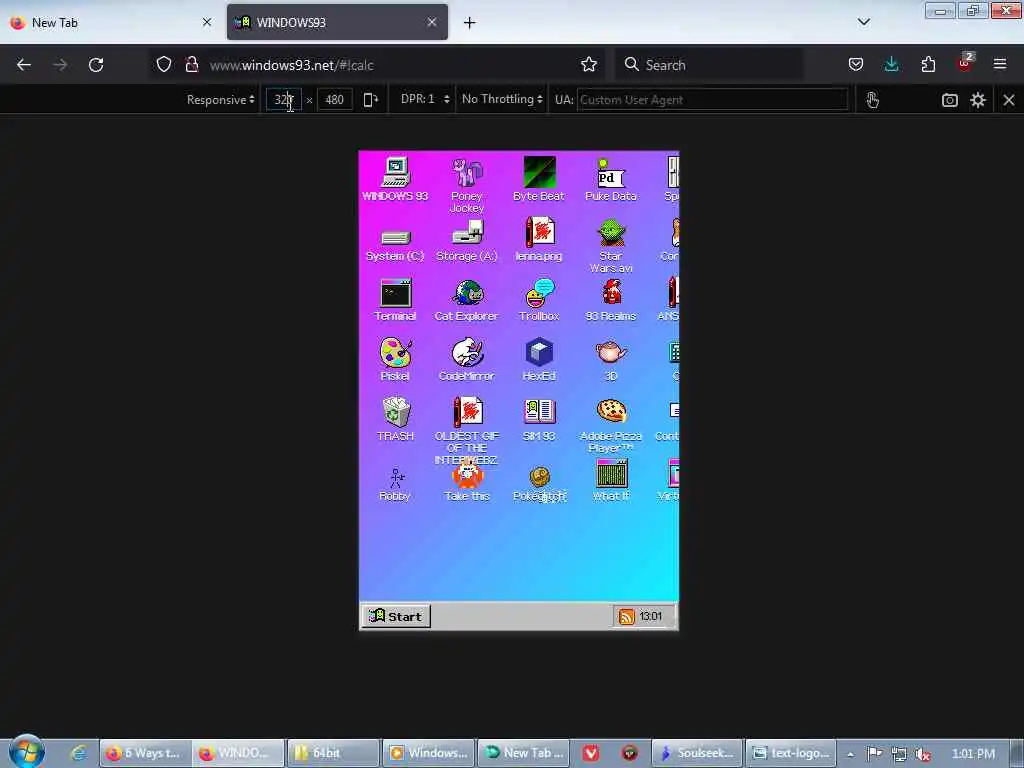Open the Responsive device dropdown
The height and width of the screenshot is (768, 1024).
[x=220, y=100]
